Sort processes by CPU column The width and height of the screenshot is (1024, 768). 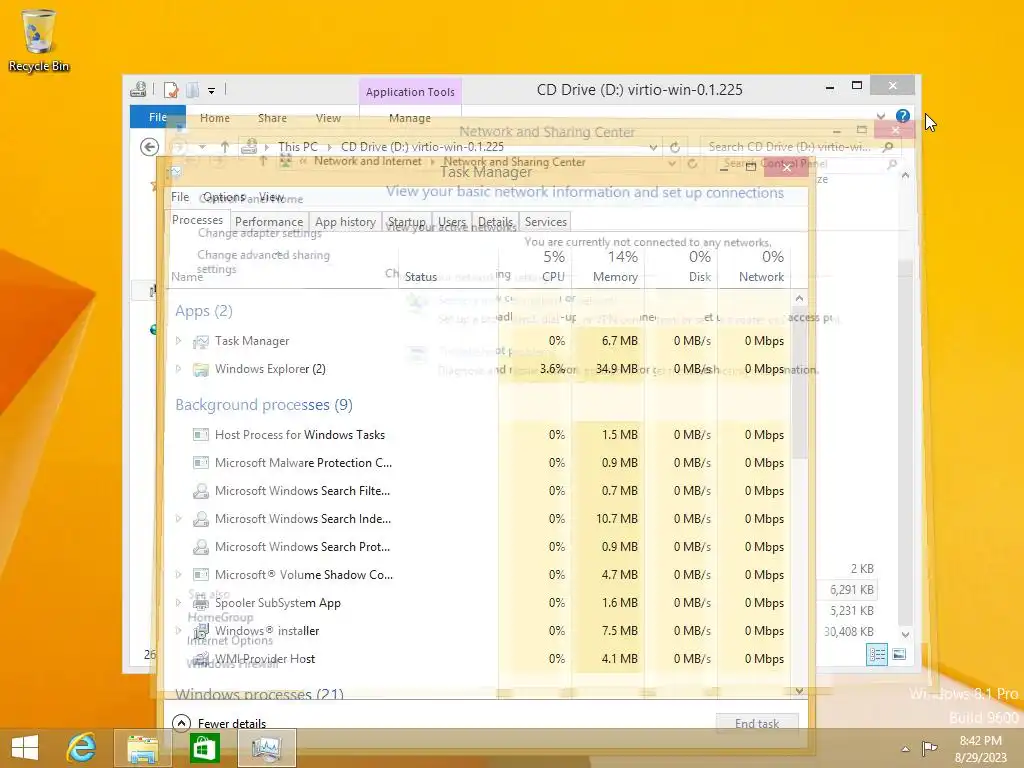coord(535,266)
